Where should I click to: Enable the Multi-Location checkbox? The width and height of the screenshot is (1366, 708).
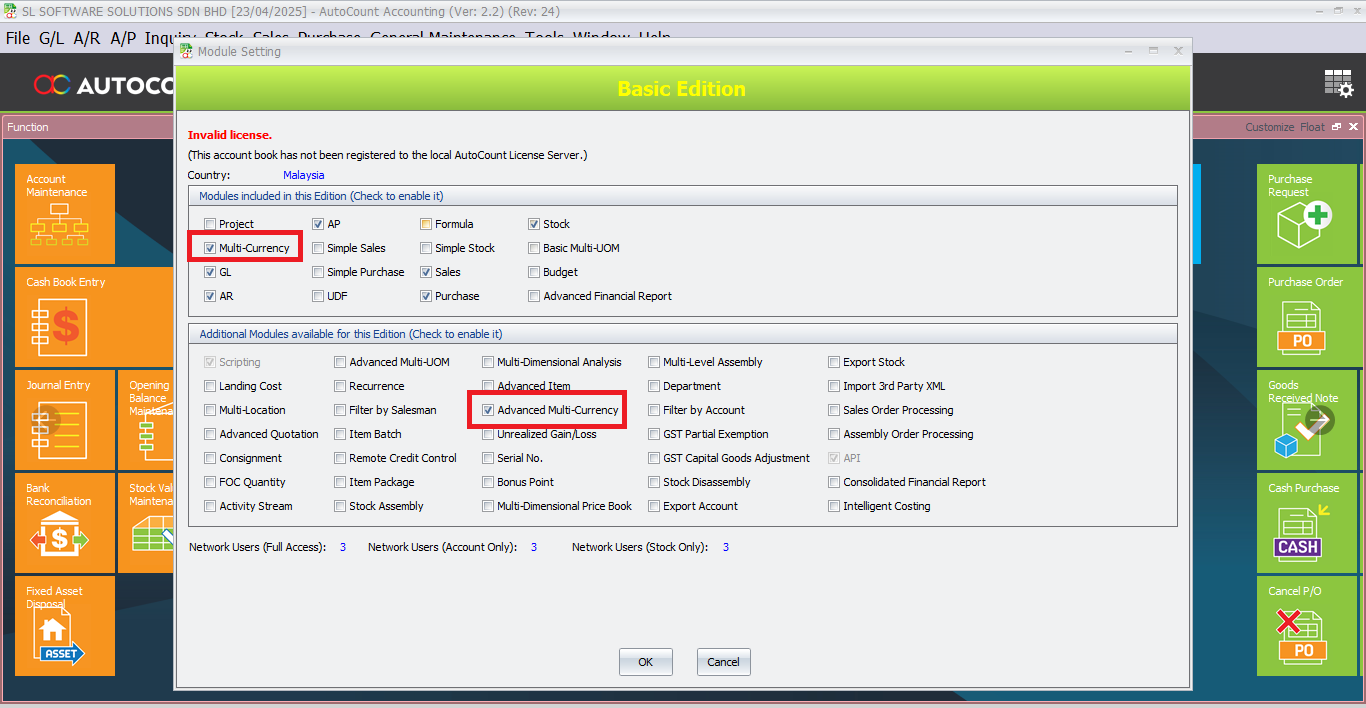[210, 410]
